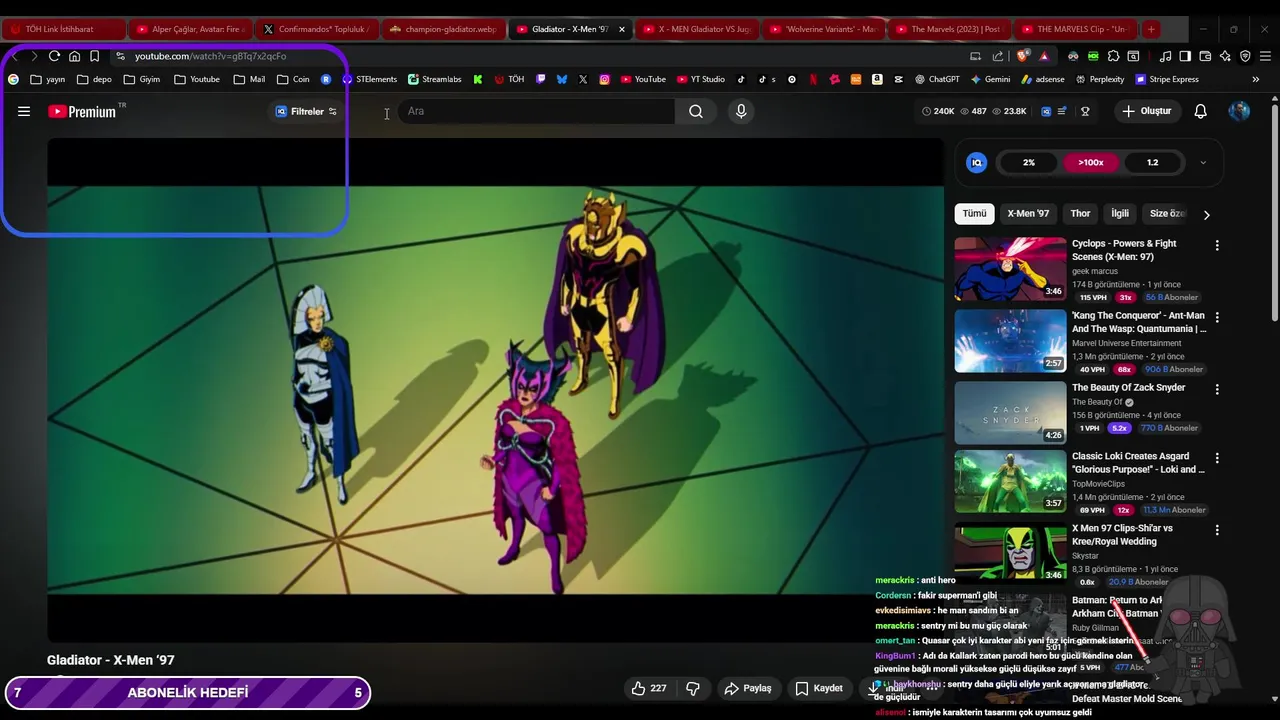Click the Oluştur create button

tap(1146, 111)
